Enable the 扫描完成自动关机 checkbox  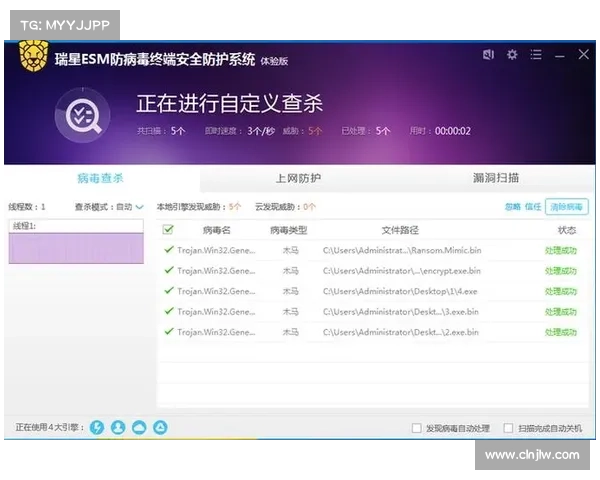509,428
